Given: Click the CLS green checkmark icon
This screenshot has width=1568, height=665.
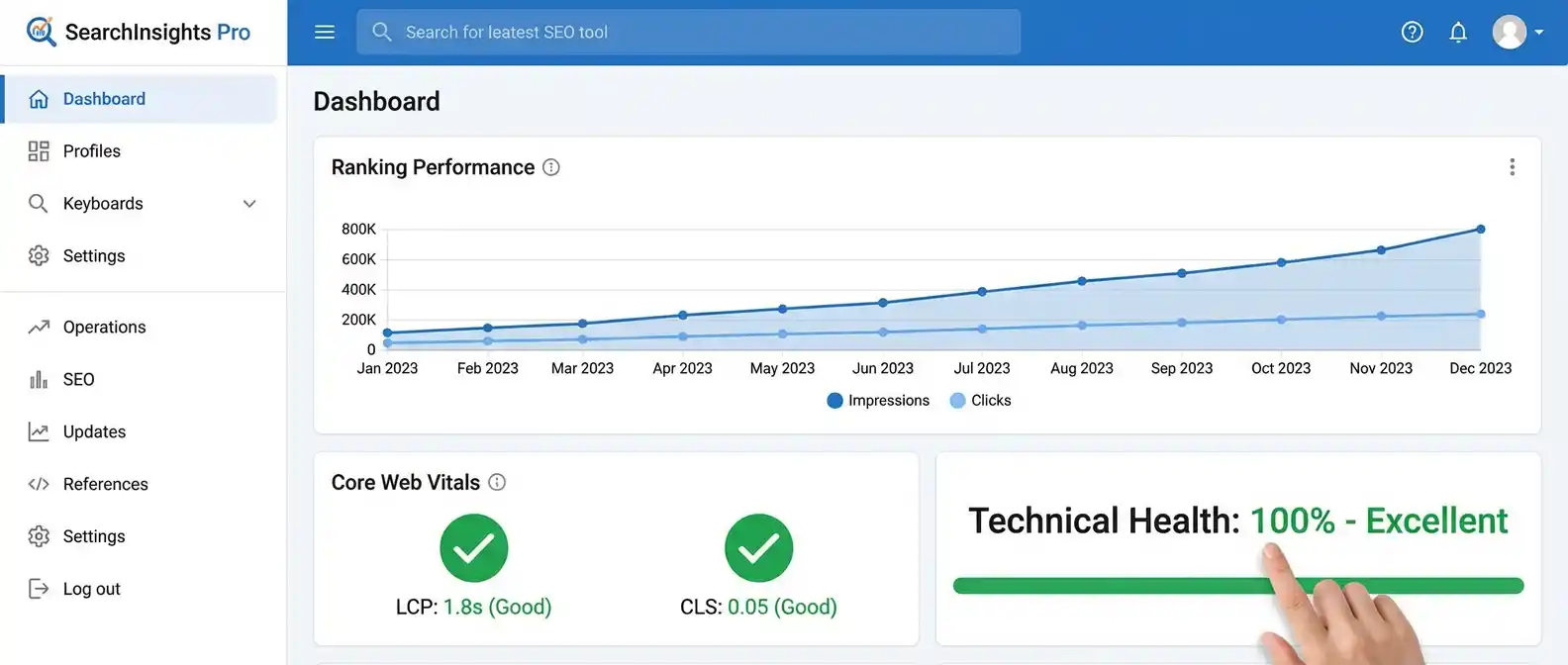Looking at the screenshot, I should coord(758,548).
